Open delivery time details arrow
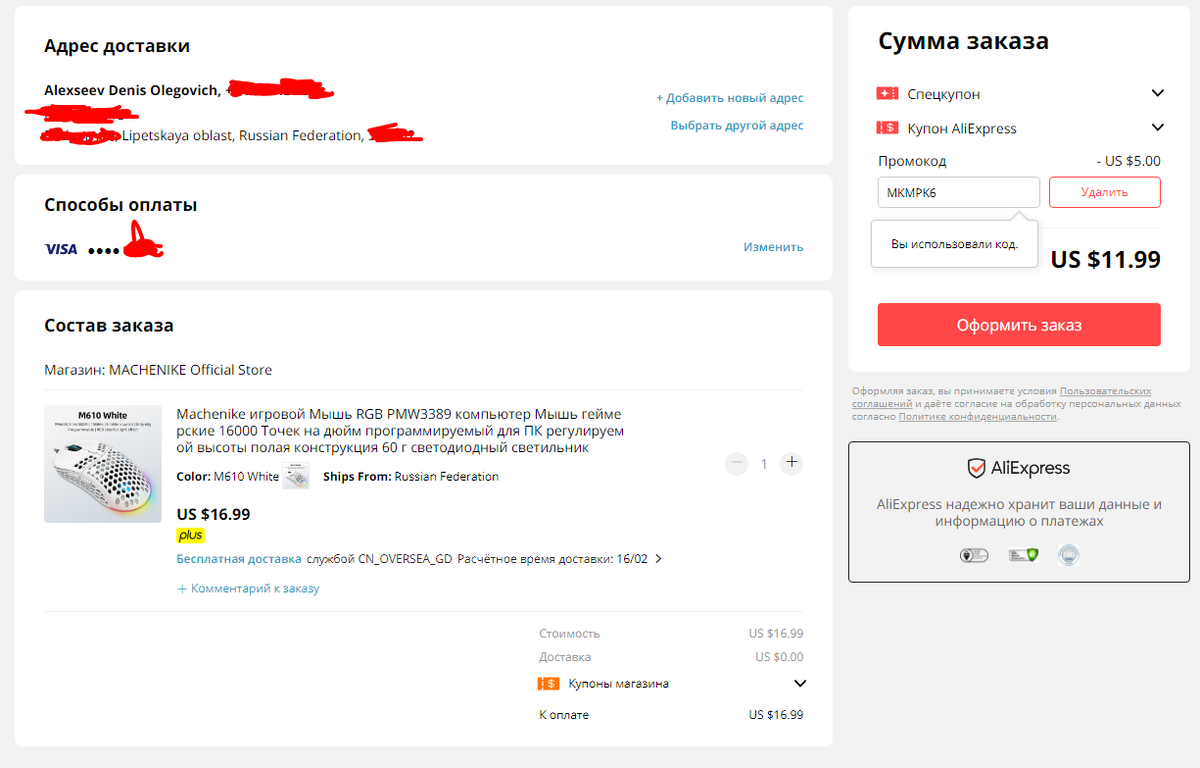Viewport: 1200px width, 768px height. coord(658,559)
